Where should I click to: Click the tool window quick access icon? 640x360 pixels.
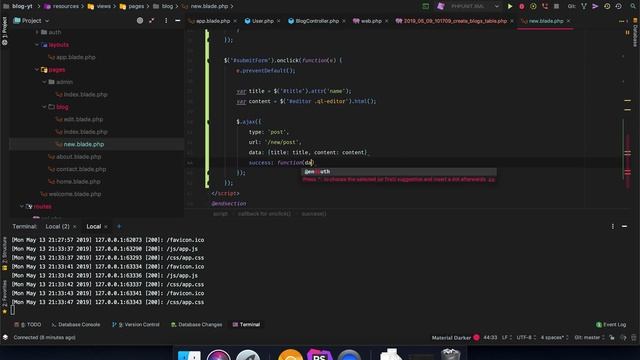point(5,338)
